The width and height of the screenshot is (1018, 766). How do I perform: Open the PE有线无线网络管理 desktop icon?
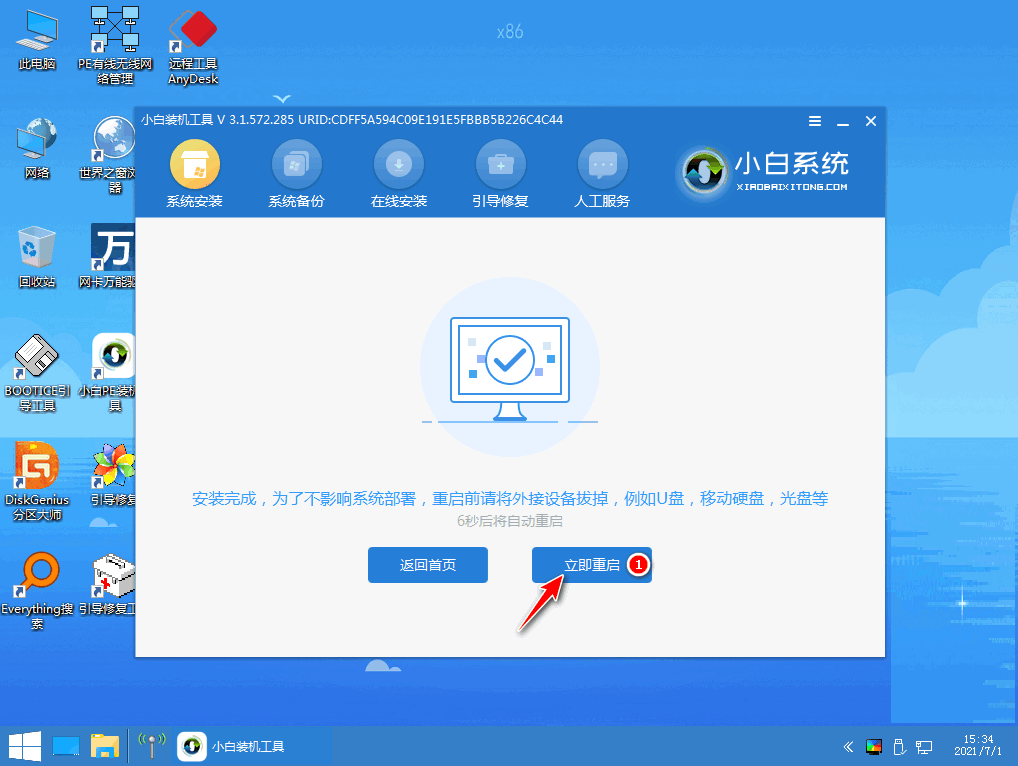coord(115,47)
